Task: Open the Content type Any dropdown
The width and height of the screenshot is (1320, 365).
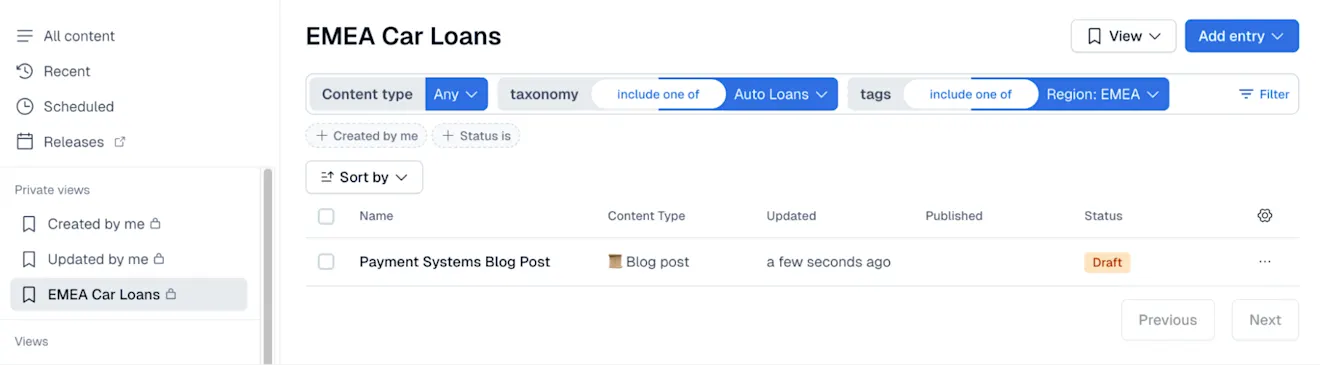Action: tap(456, 94)
